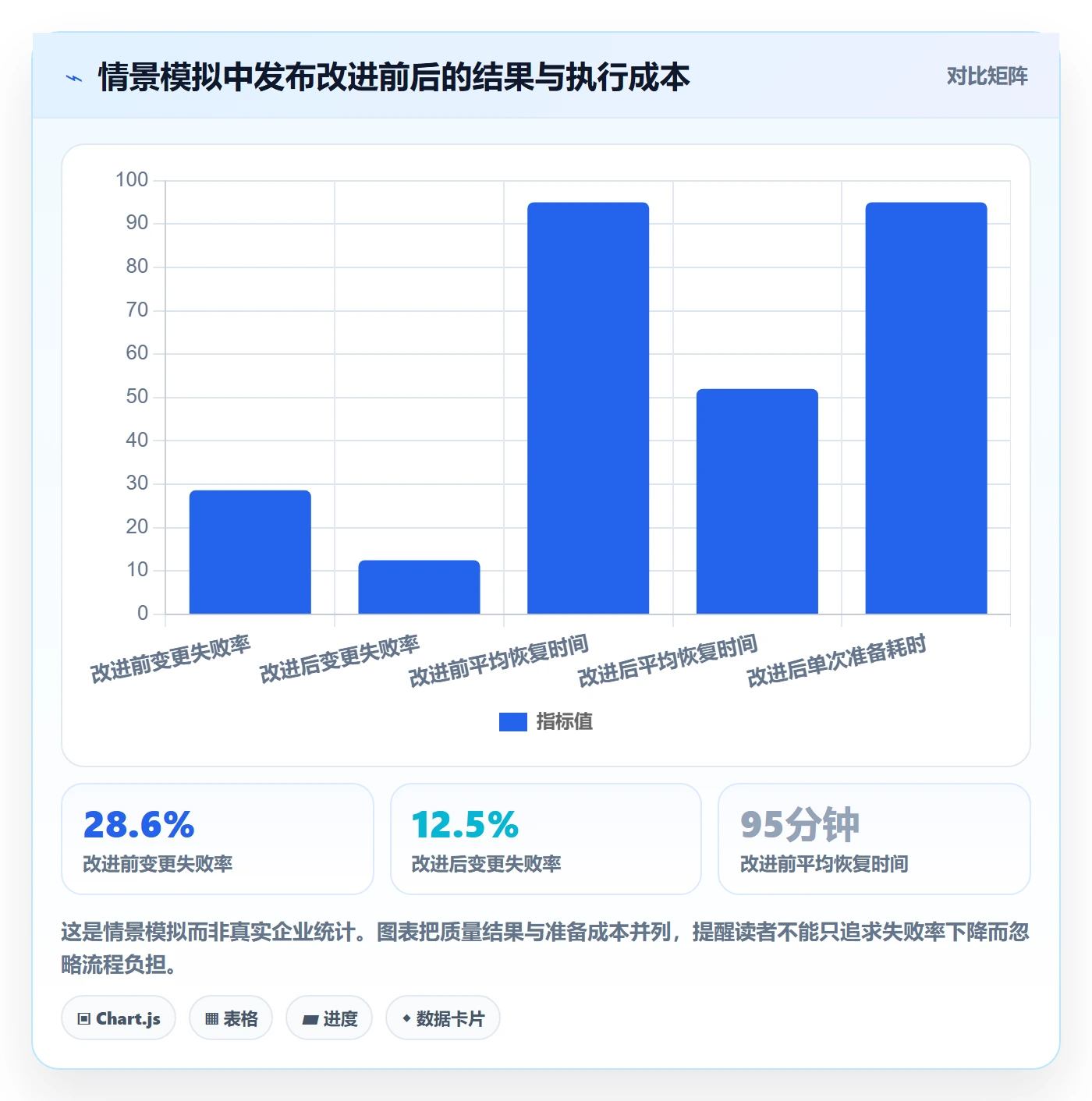Viewport: 1092px width, 1101px height.
Task: Click the square icon in the Chart.js chip
Action: (x=84, y=1018)
